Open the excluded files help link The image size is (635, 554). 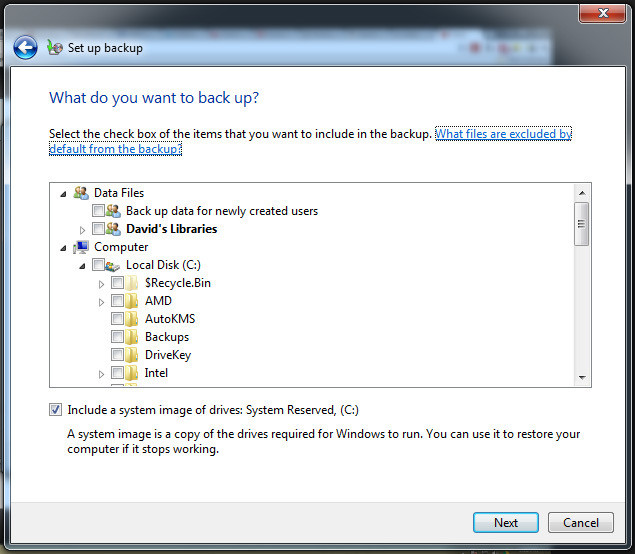click(x=503, y=134)
